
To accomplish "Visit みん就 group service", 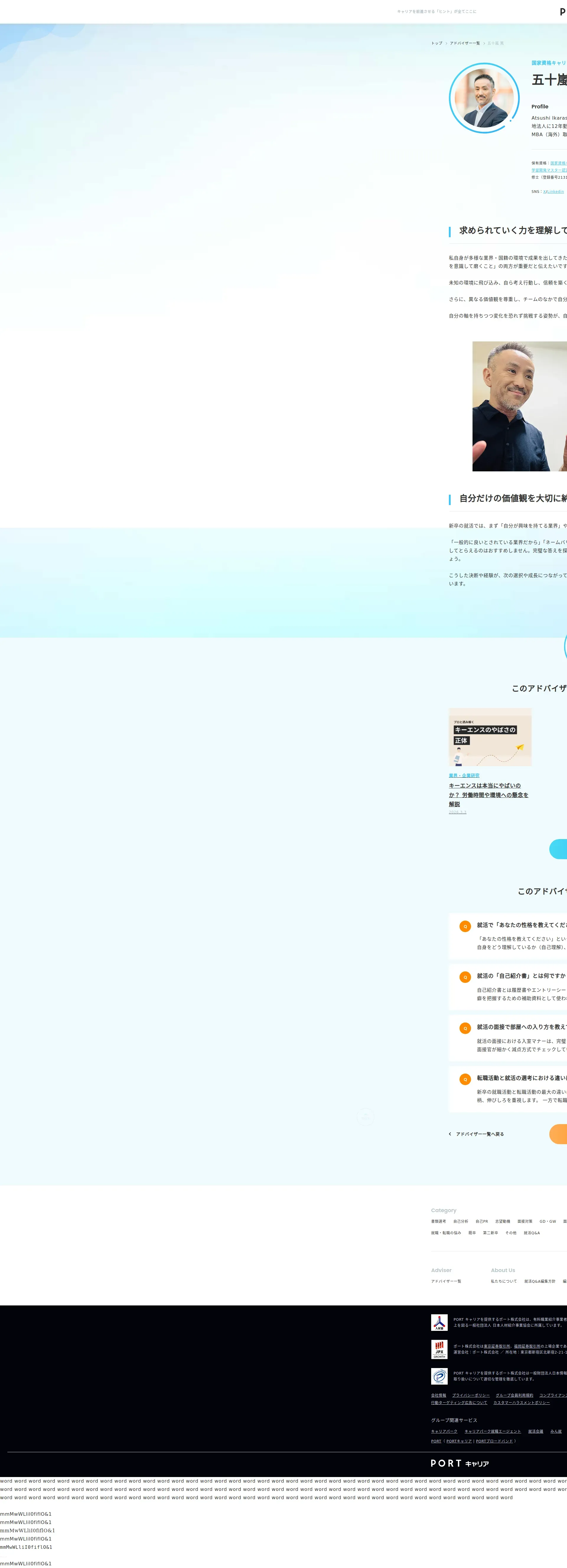I will (x=556, y=1431).
